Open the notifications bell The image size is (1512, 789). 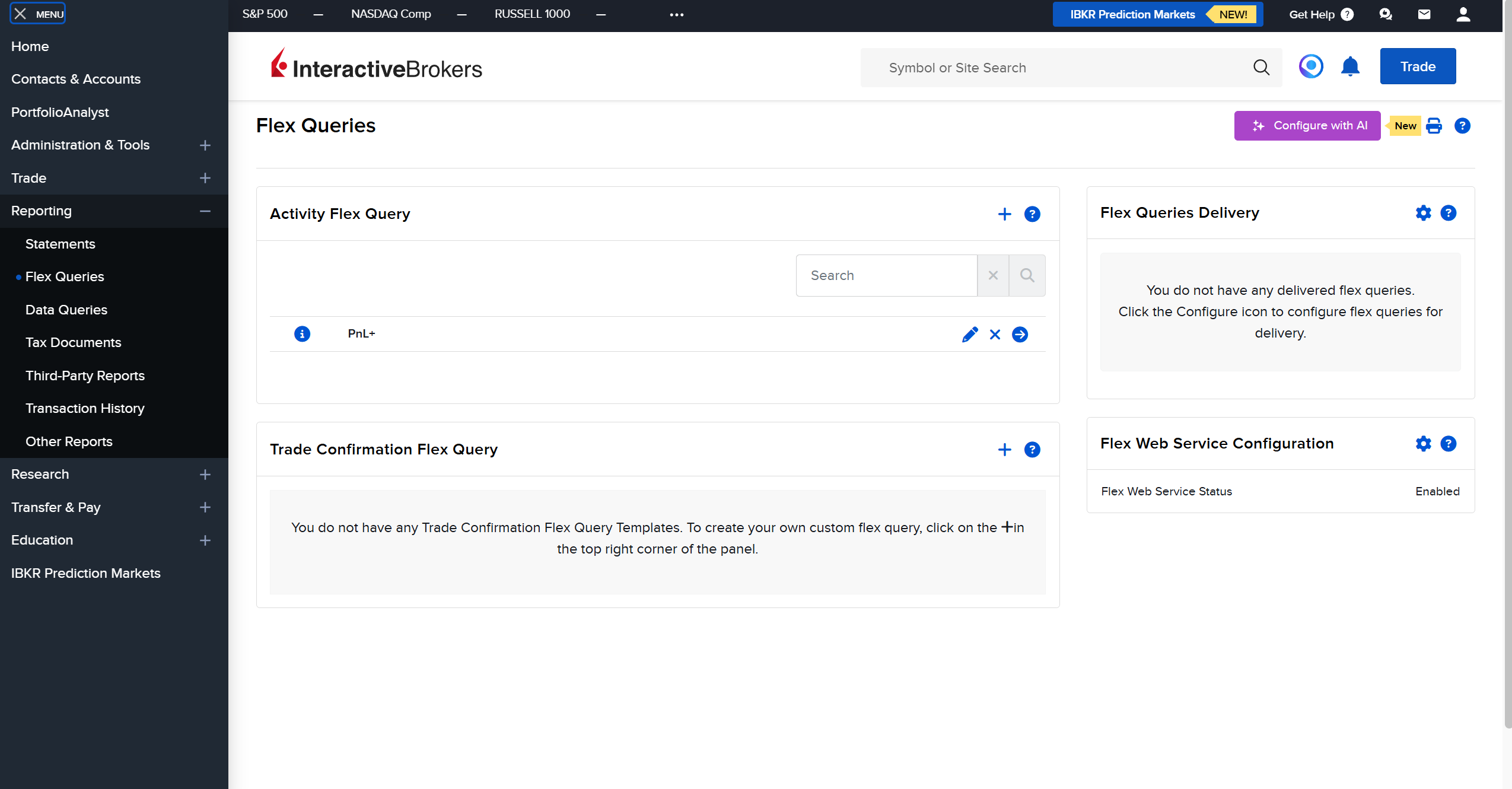coord(1351,66)
